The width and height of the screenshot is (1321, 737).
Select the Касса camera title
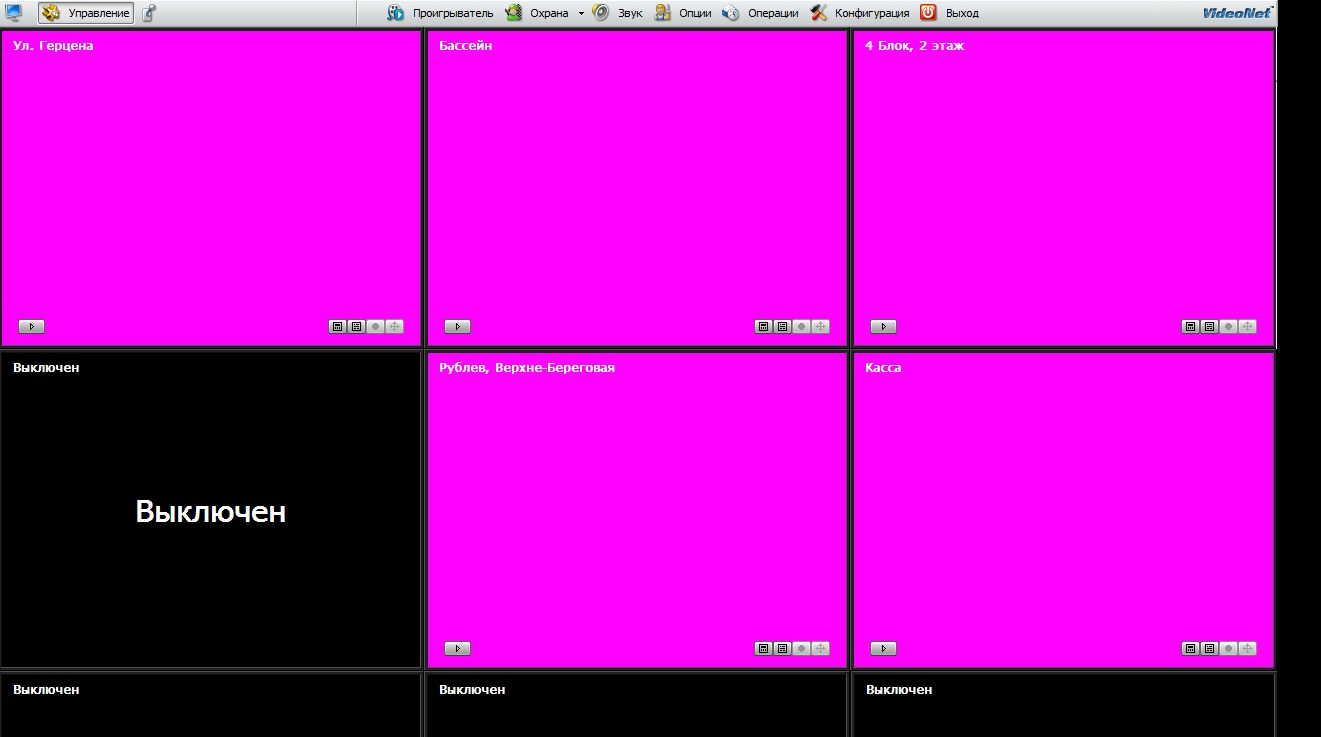[883, 368]
